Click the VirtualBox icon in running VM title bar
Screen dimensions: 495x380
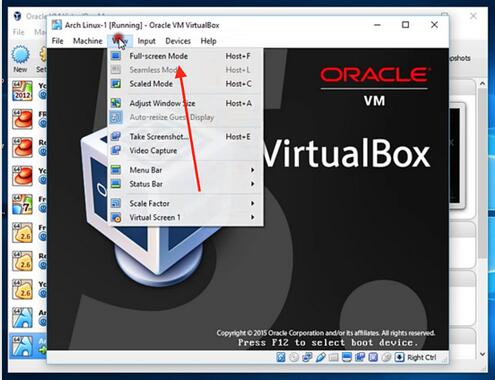pyautogui.click(x=57, y=25)
